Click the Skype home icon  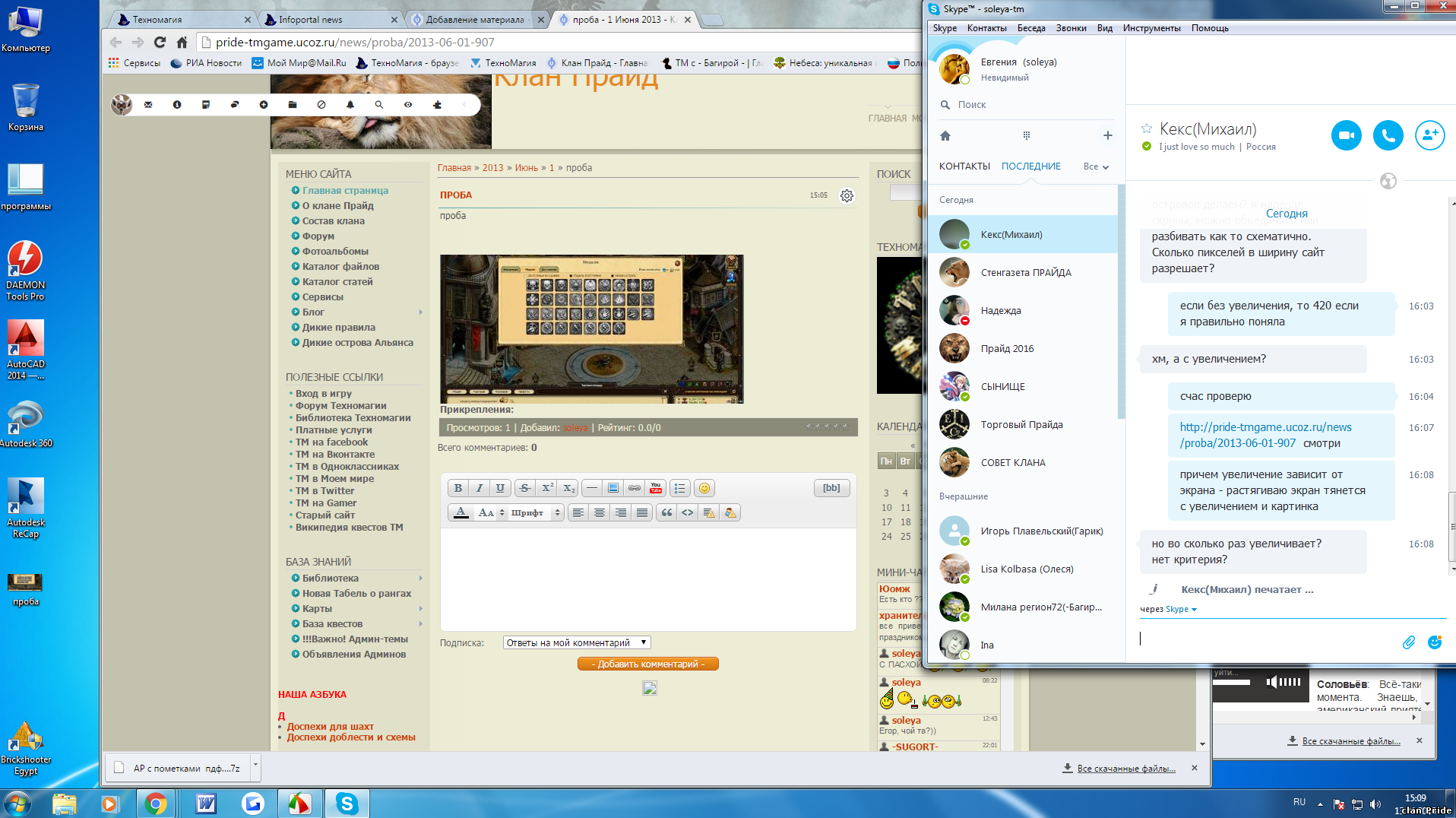pos(945,135)
